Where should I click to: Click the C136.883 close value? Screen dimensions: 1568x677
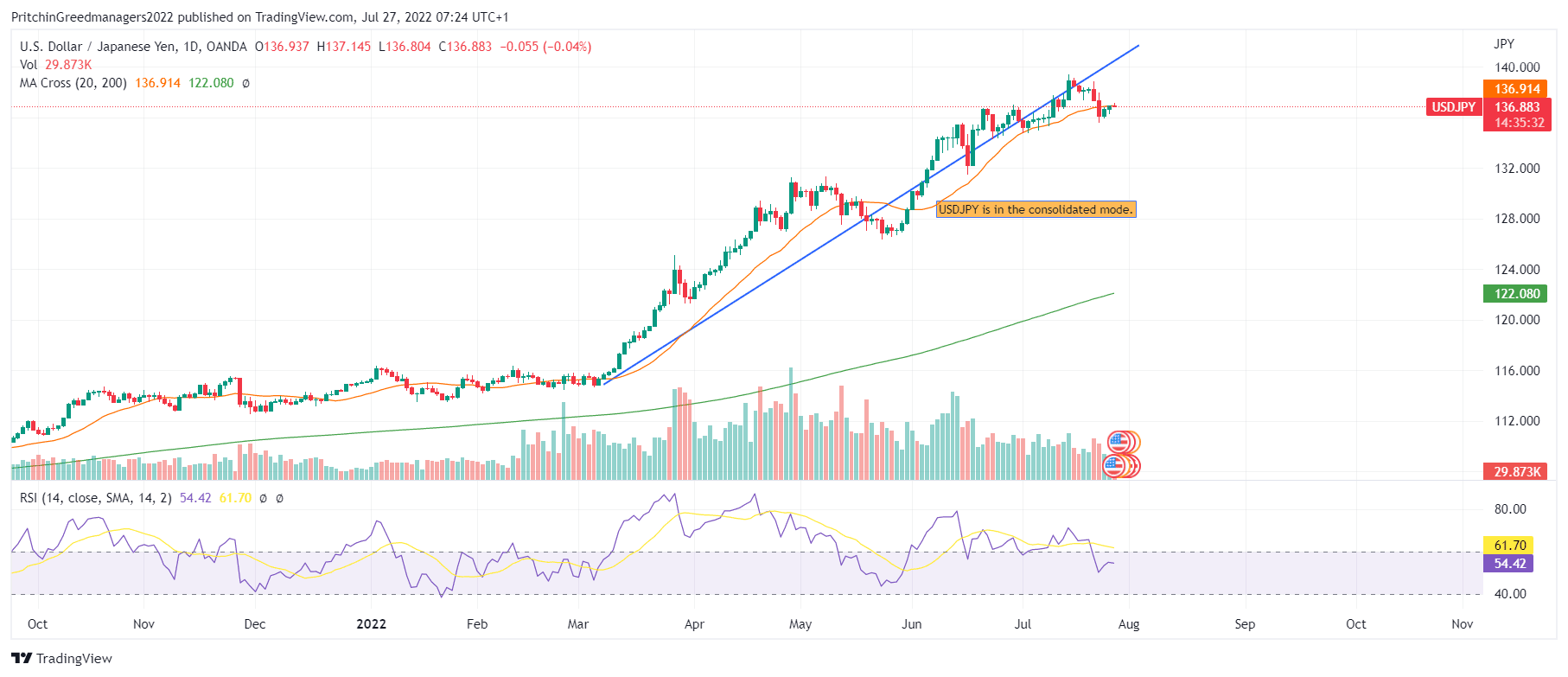pos(465,47)
